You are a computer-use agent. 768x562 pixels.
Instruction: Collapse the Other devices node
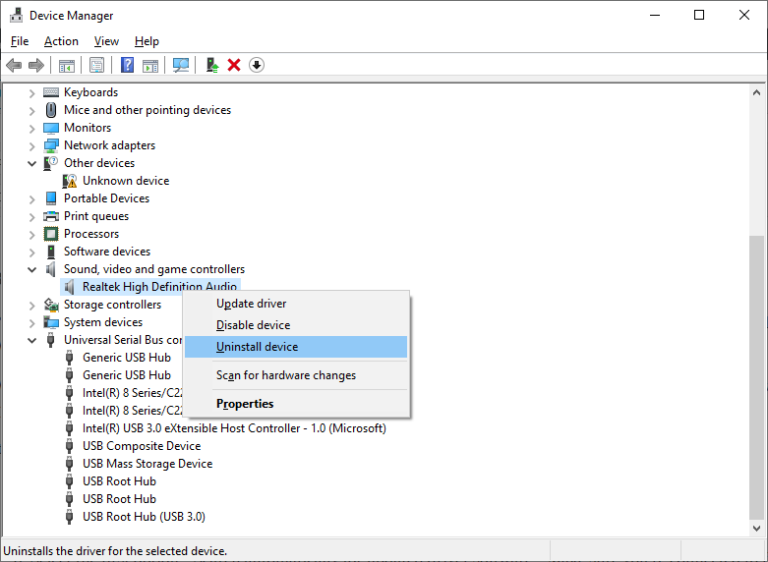pos(32,164)
